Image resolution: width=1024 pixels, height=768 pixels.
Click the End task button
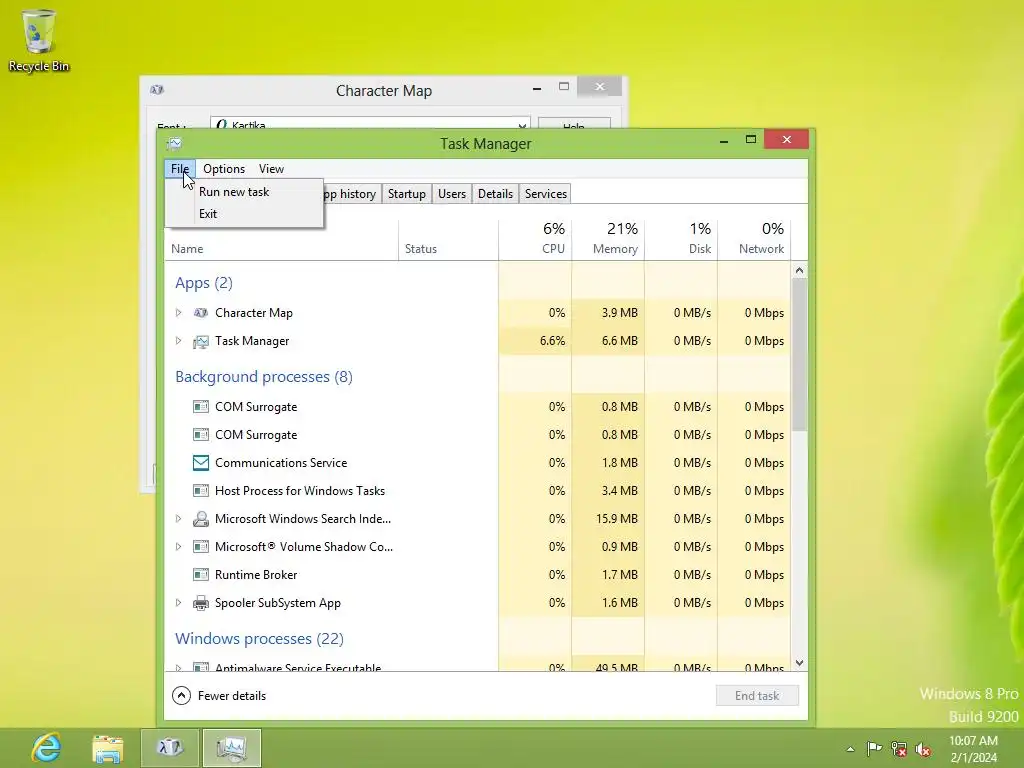coord(757,696)
